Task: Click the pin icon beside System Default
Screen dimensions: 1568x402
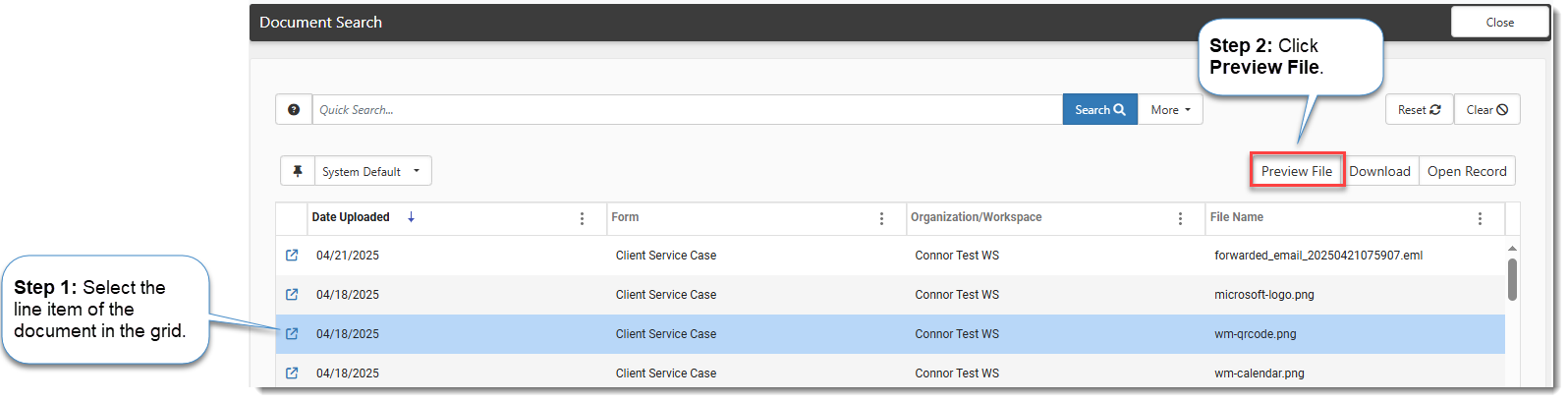Action: tap(298, 171)
